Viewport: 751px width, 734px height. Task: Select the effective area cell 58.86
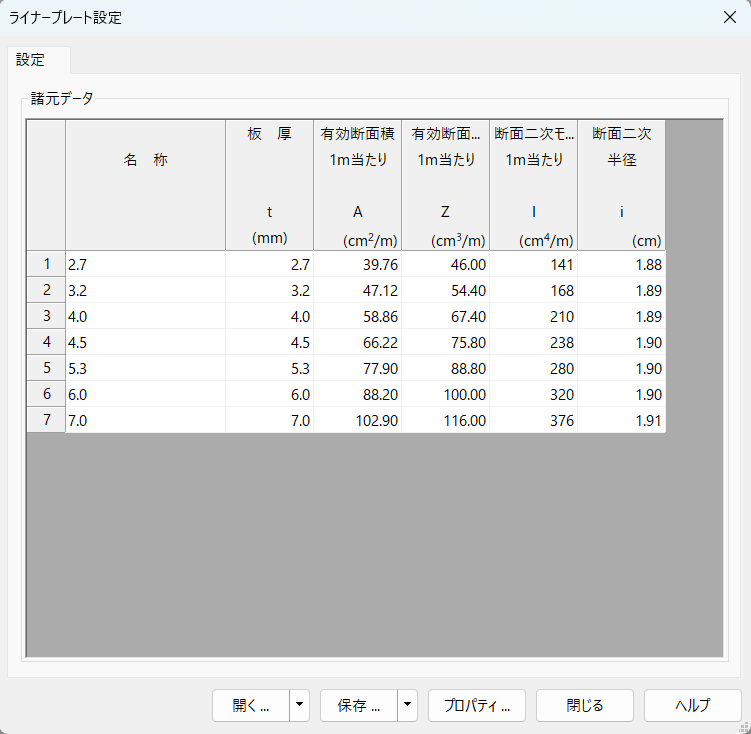click(357, 316)
